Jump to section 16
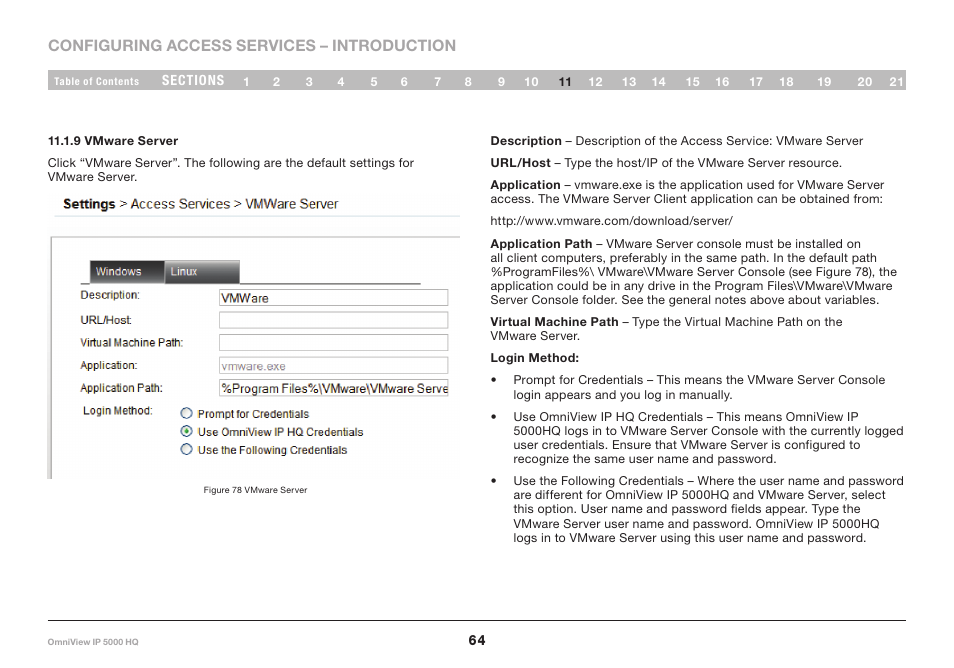This screenshot has height=668, width=954. point(722,82)
